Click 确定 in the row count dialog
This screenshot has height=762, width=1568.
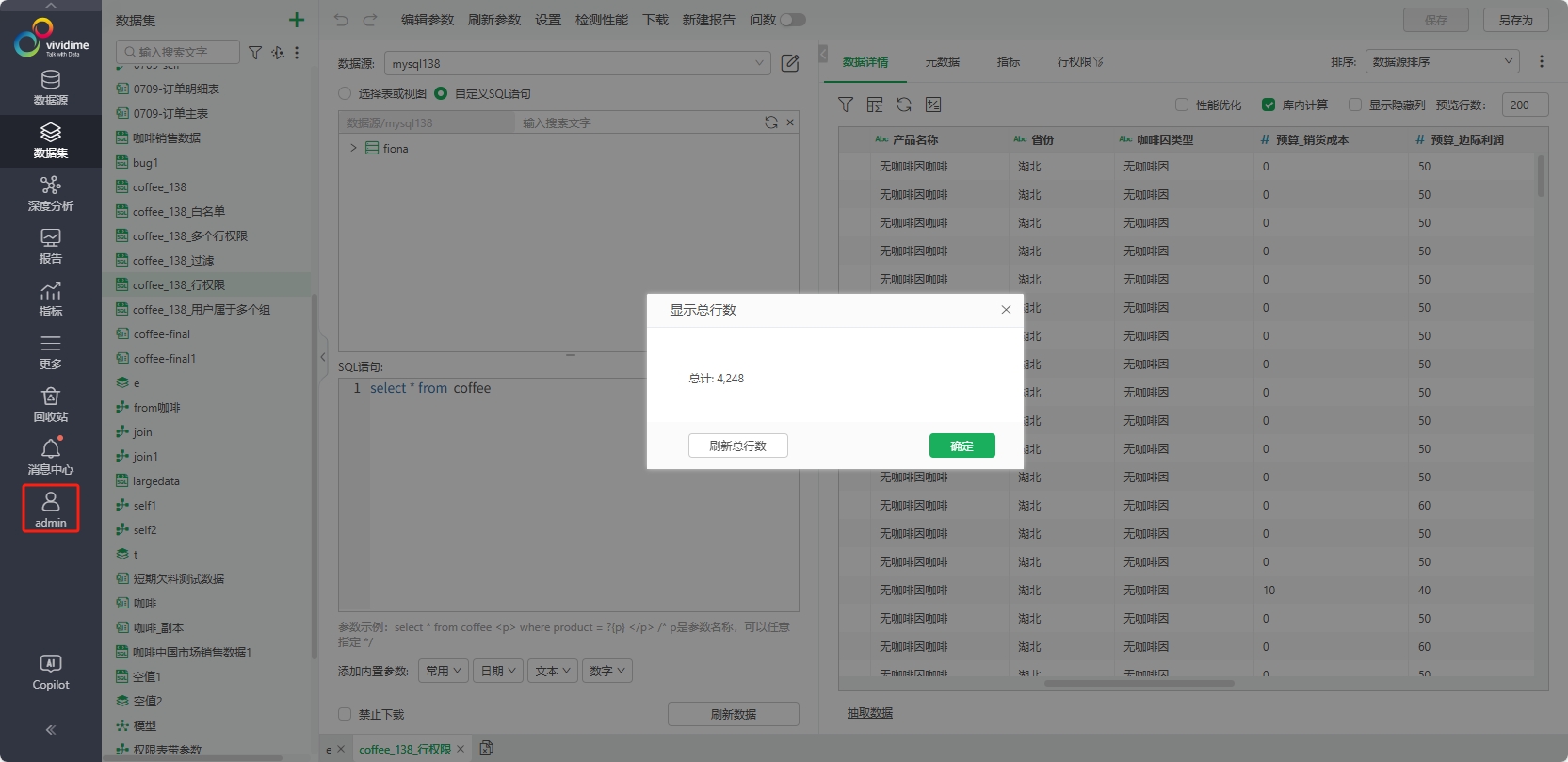(x=962, y=446)
